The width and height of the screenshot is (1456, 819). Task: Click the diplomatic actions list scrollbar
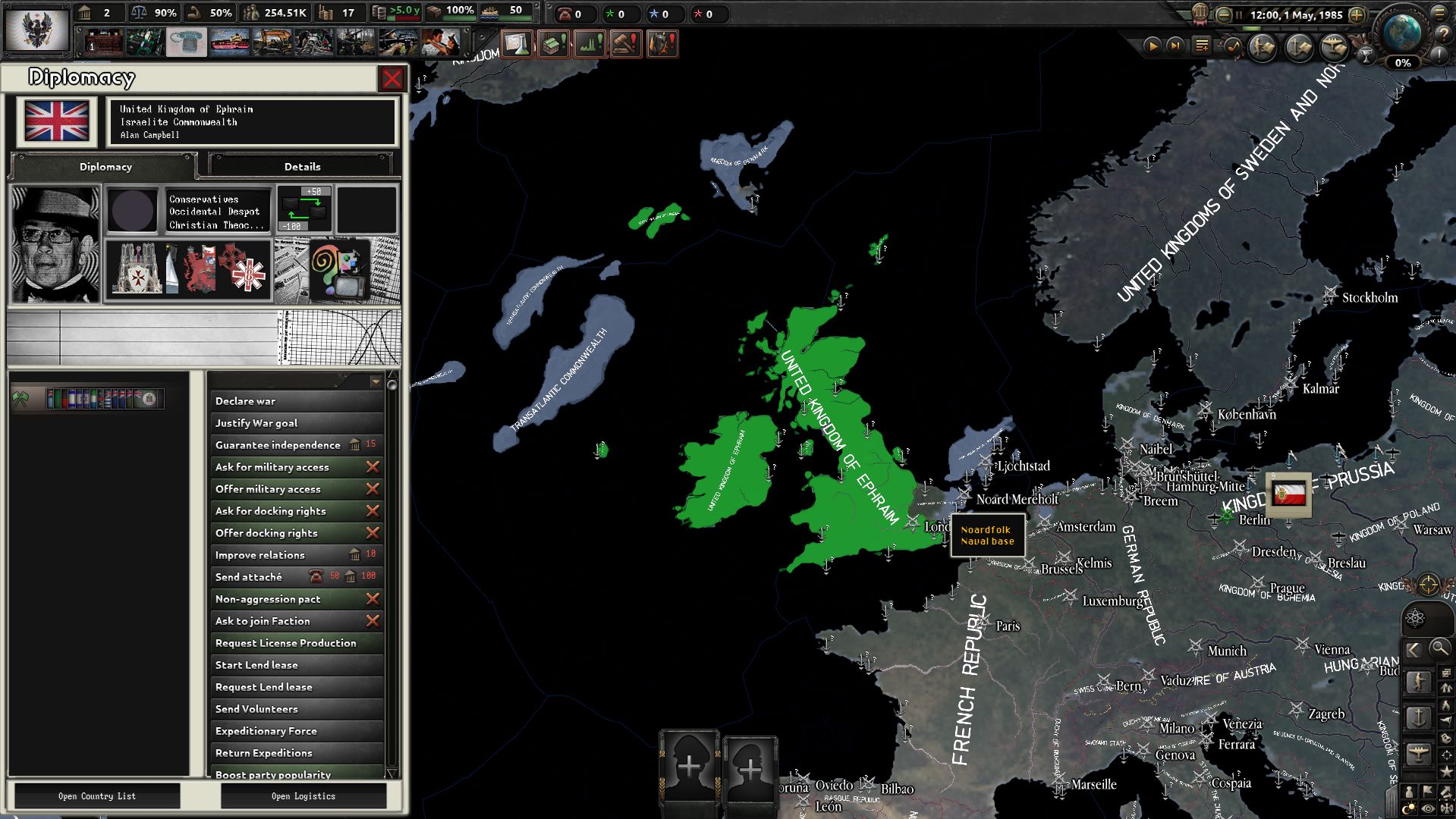pyautogui.click(x=392, y=574)
